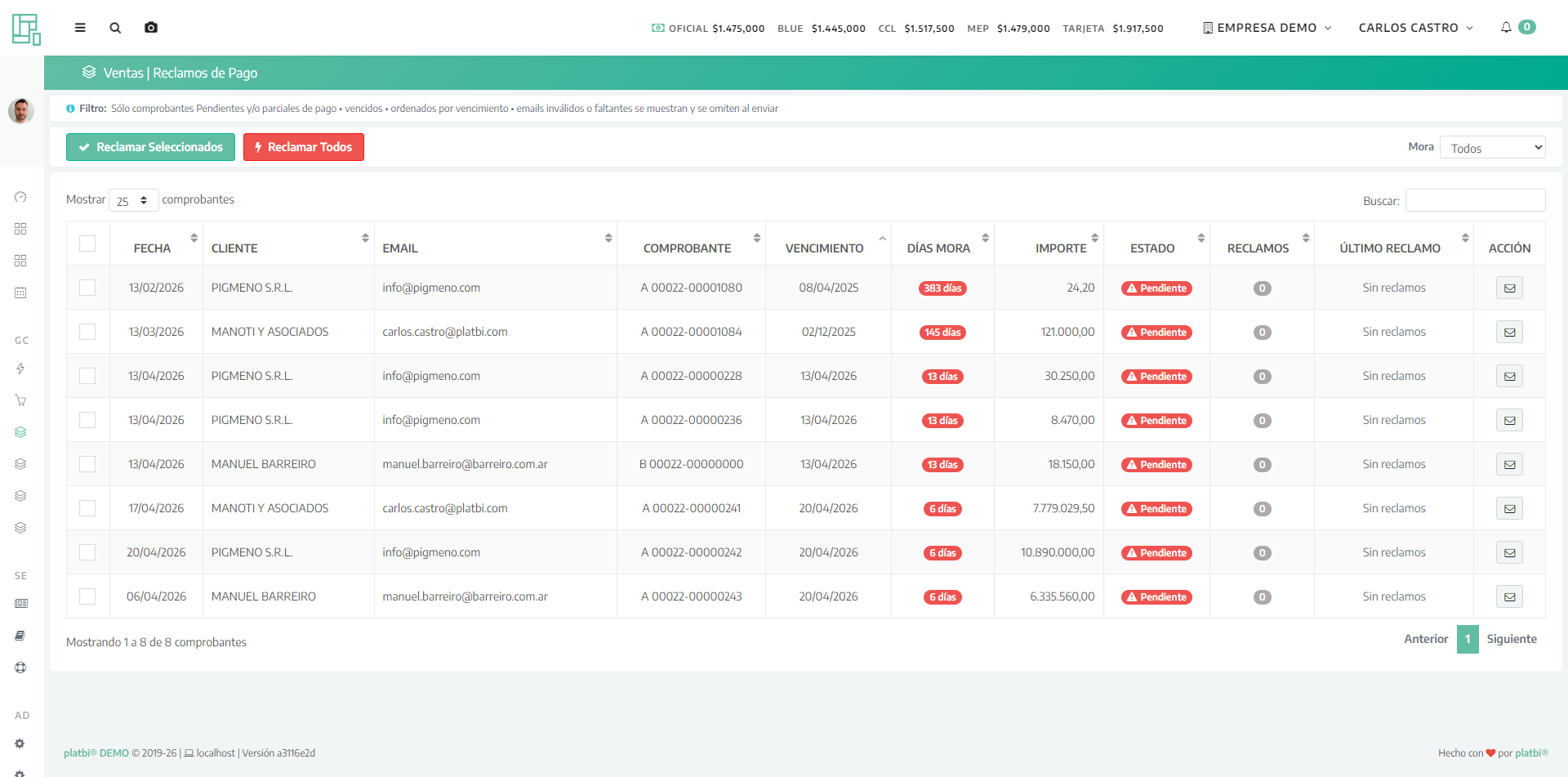1568x777 pixels.
Task: Check the row for comprobante A 00022-00000242
Action: (x=87, y=552)
